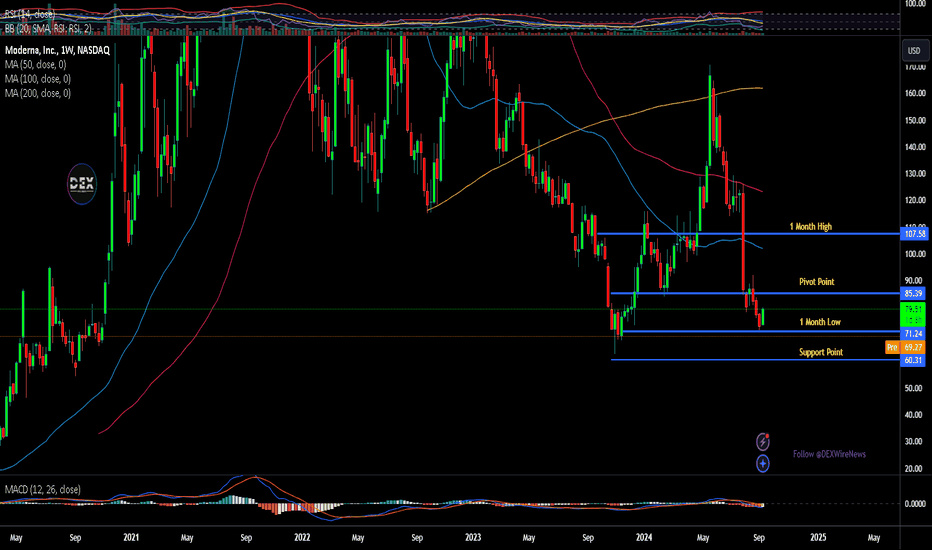This screenshot has width=932, height=550.
Task: Click the 2025 time axis label
Action: [818, 538]
